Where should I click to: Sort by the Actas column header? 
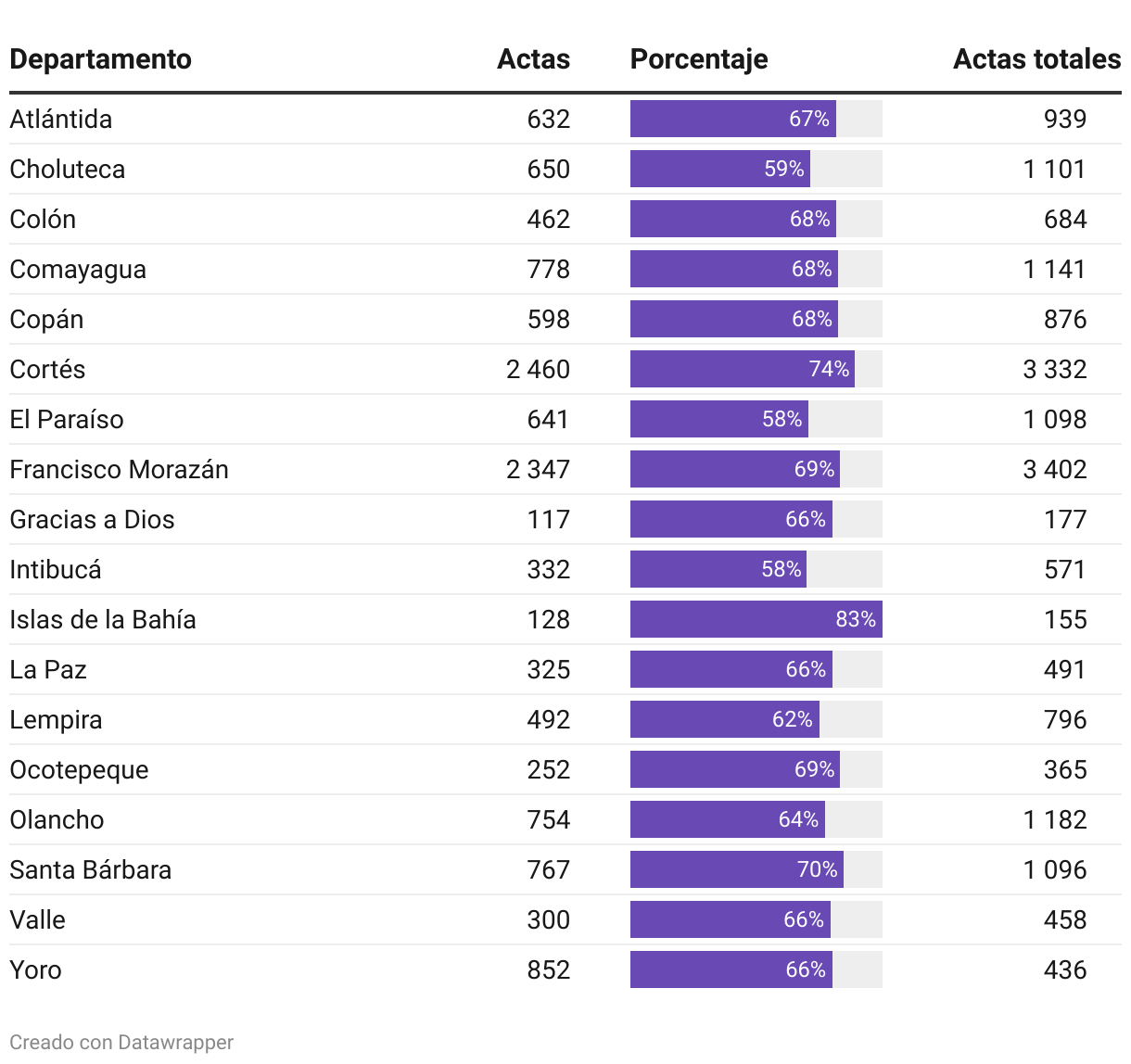coord(533,59)
